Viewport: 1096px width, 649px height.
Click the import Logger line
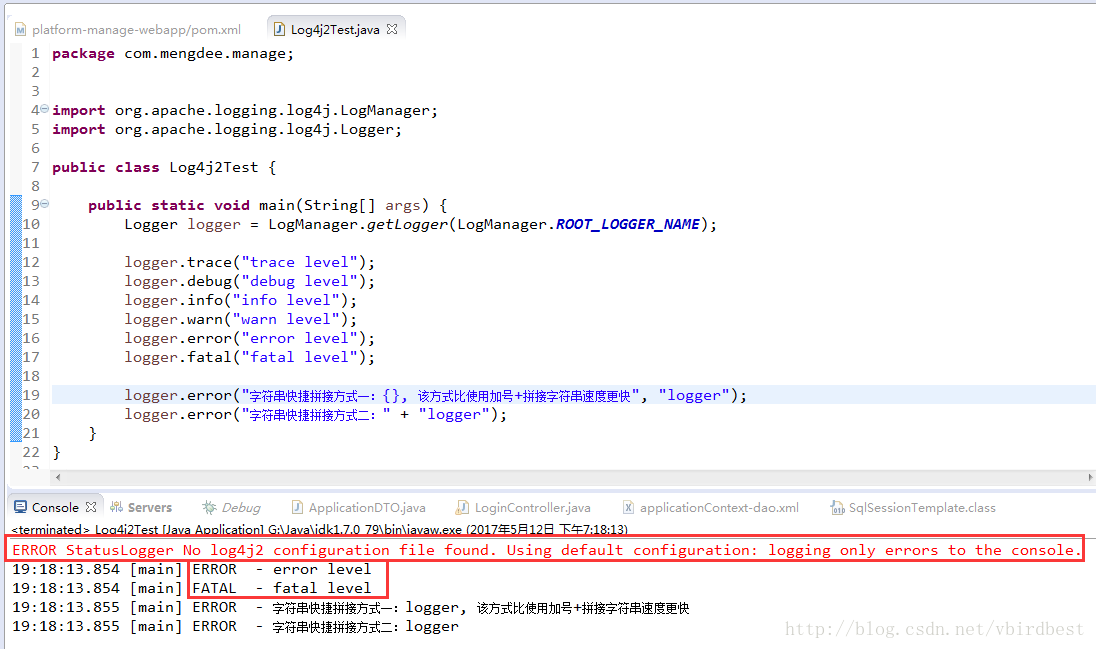[x=227, y=129]
